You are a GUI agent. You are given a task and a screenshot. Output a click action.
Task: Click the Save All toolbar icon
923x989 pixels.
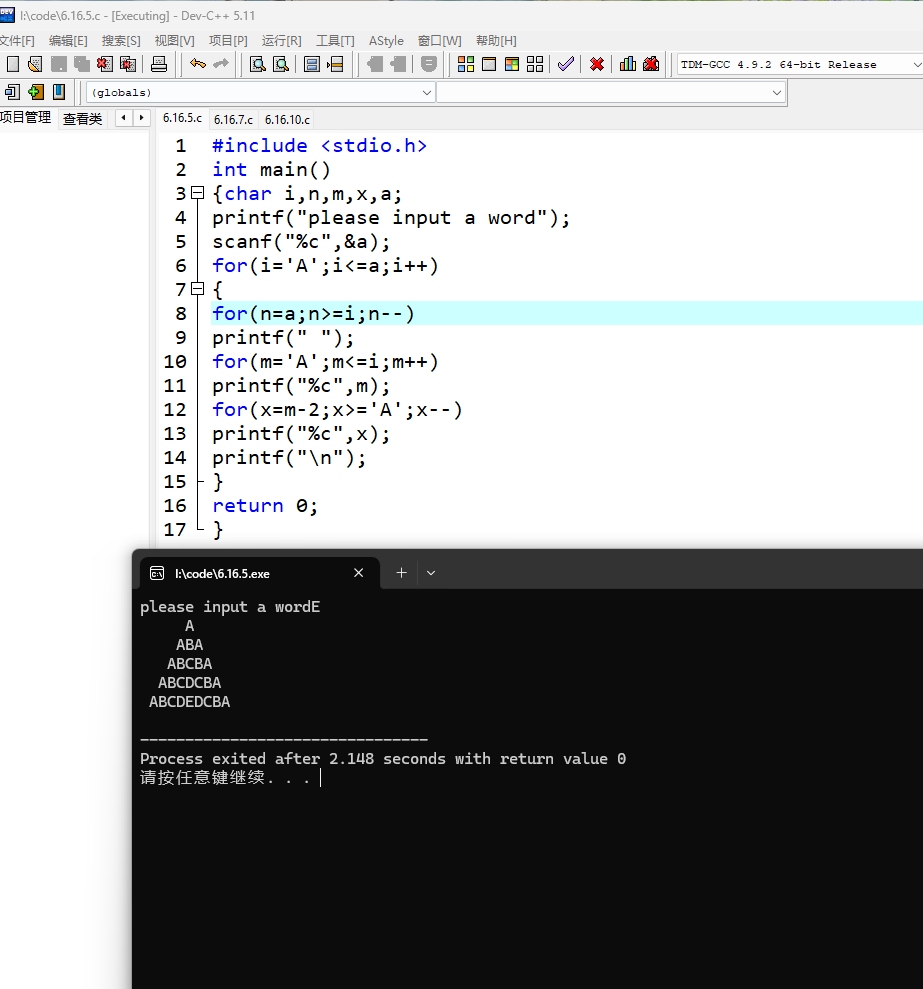(x=81, y=64)
